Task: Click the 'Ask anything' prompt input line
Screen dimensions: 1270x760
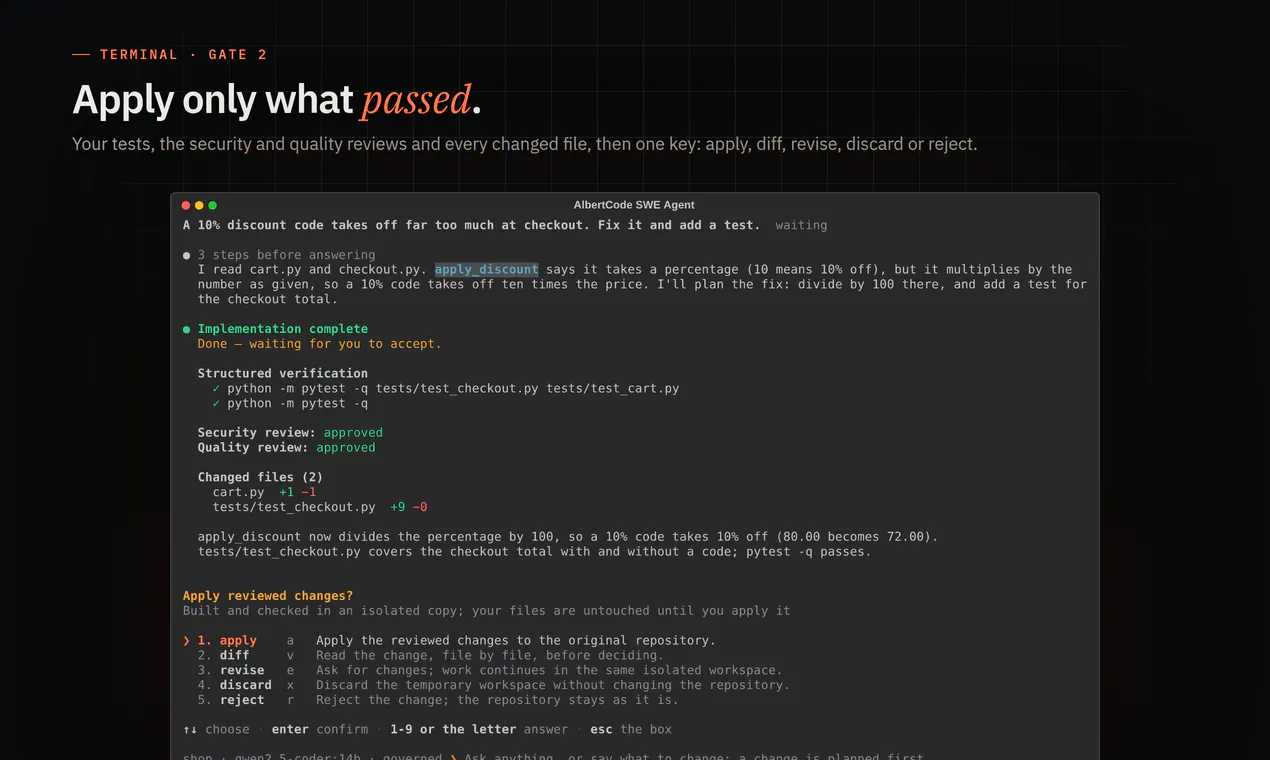Action: (694, 758)
